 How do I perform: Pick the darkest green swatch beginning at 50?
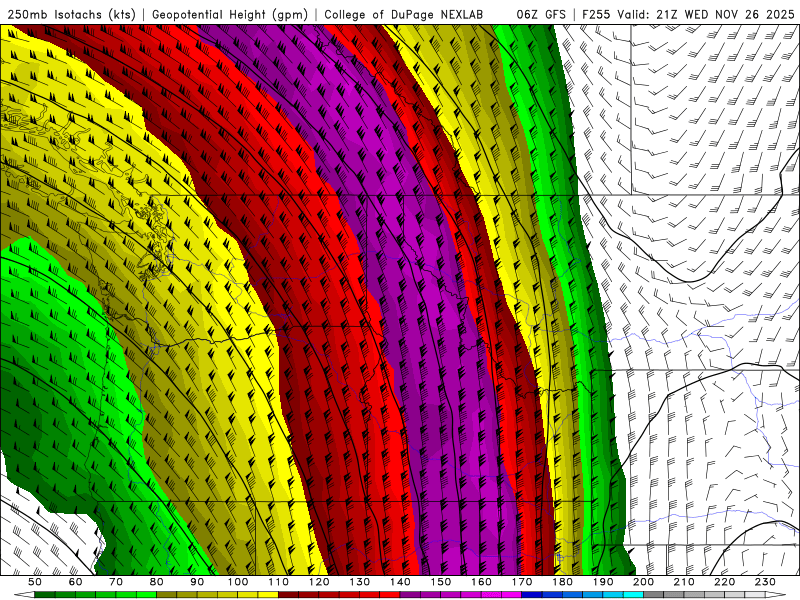point(45,595)
